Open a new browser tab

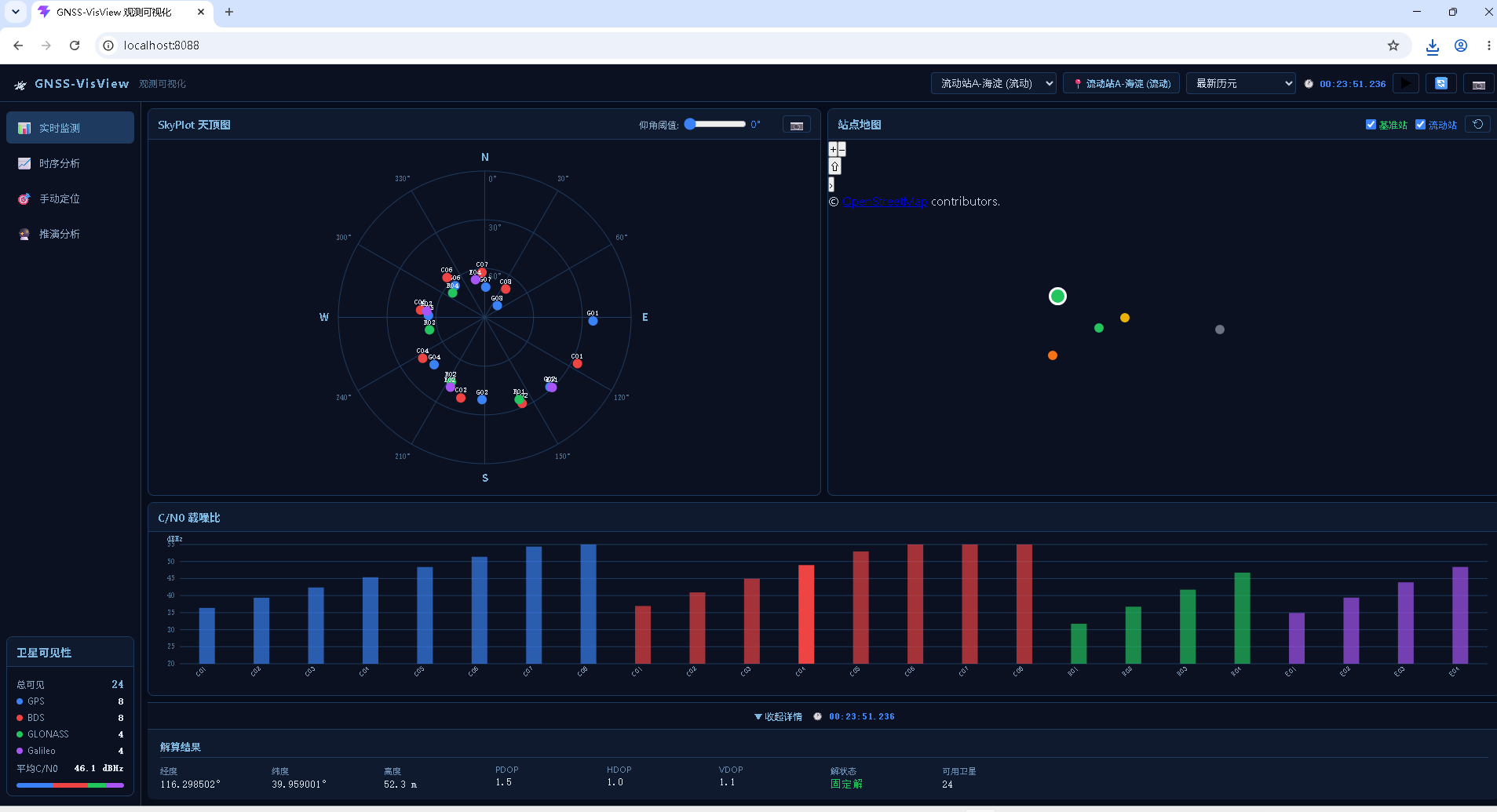coord(229,12)
